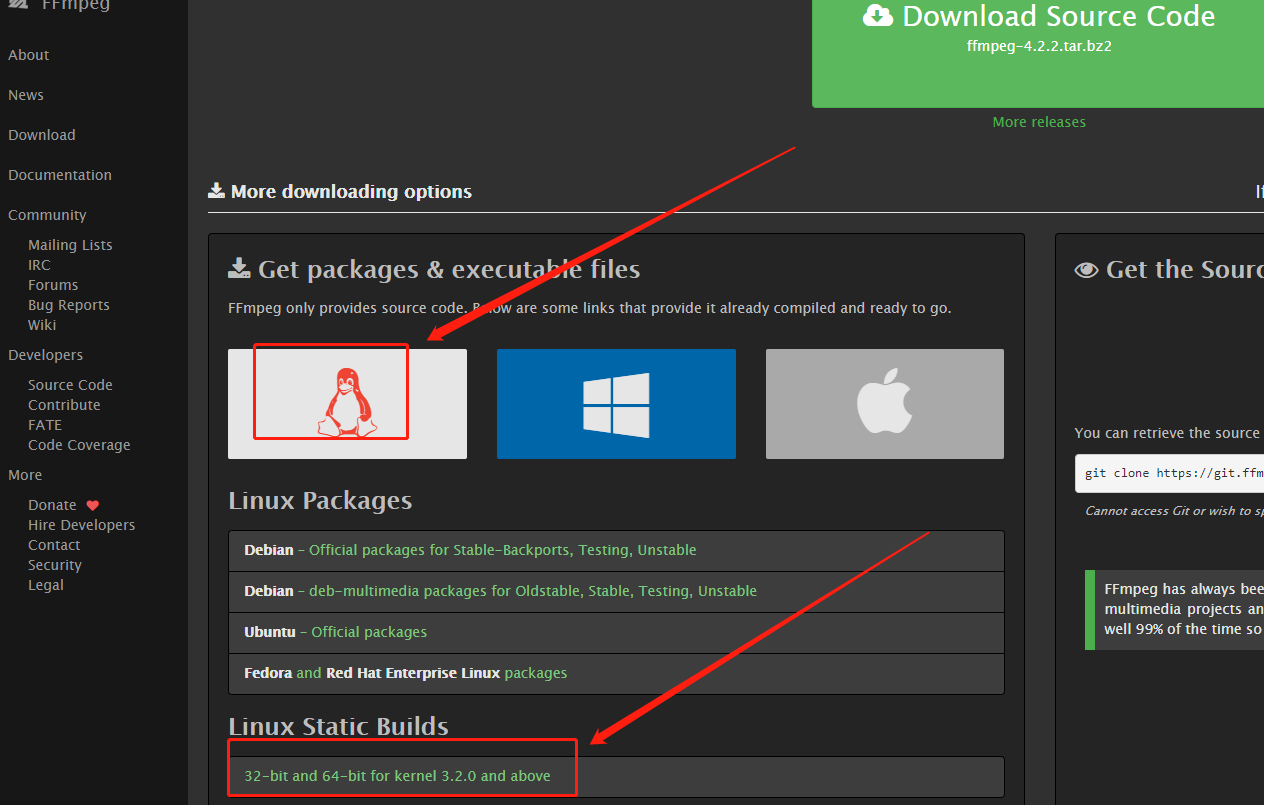Click Linux Static Builds heading
Viewport: 1264px width, 805px height.
(x=338, y=727)
